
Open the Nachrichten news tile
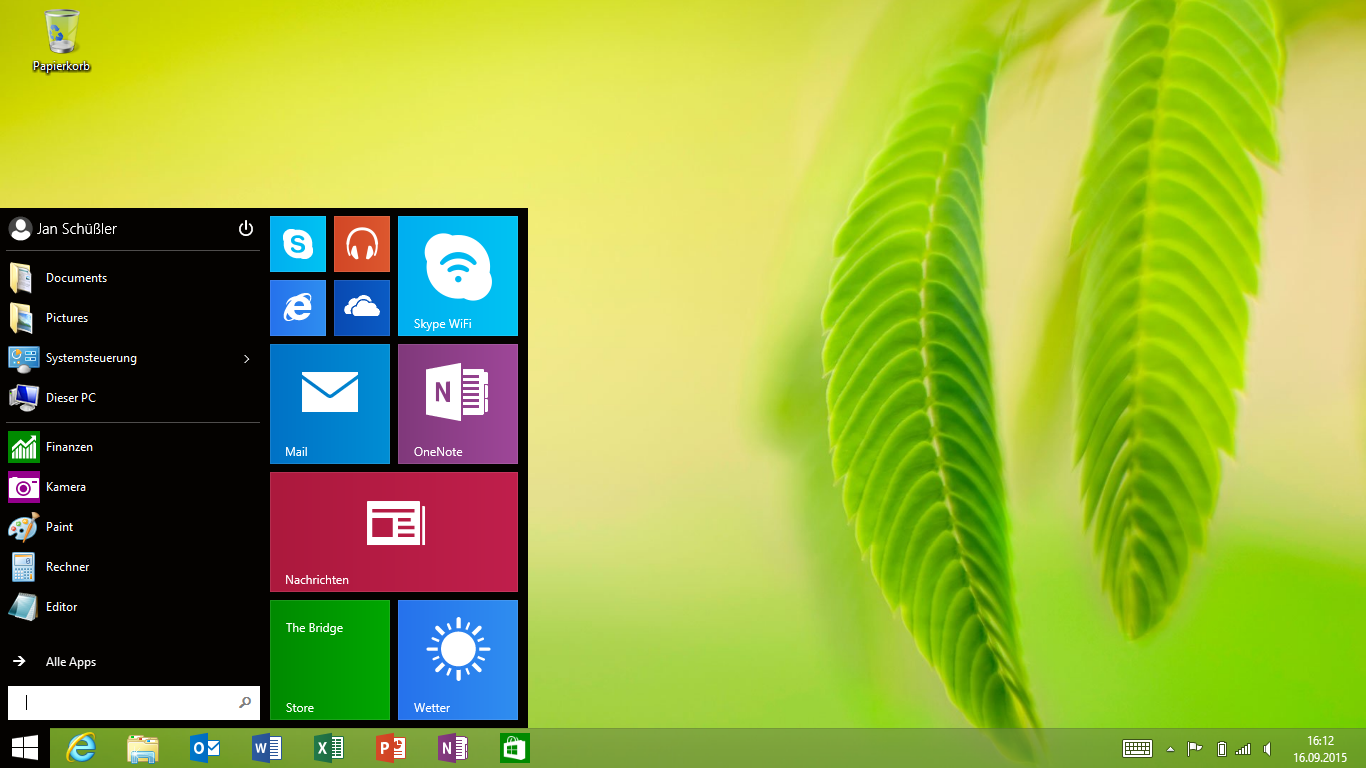(x=394, y=532)
